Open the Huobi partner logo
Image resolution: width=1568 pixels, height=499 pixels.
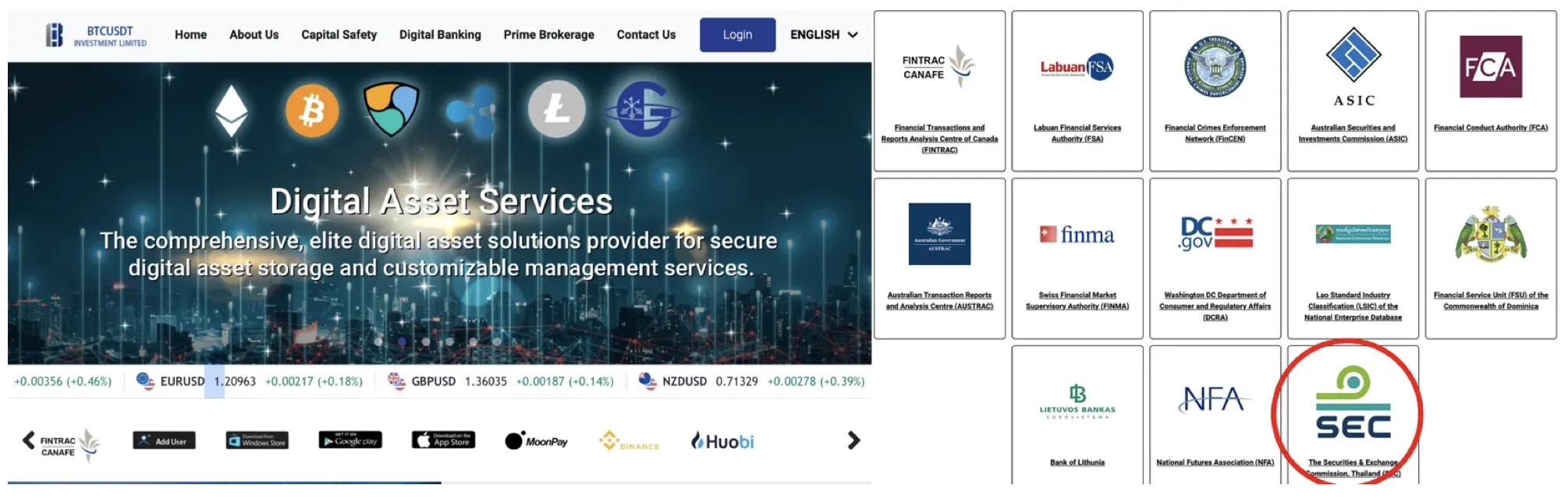[x=722, y=441]
